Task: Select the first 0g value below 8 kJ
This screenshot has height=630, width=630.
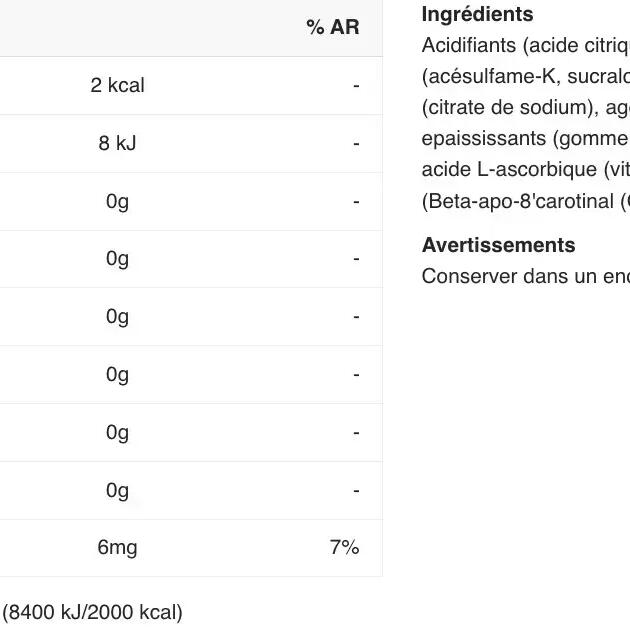Action: (117, 202)
